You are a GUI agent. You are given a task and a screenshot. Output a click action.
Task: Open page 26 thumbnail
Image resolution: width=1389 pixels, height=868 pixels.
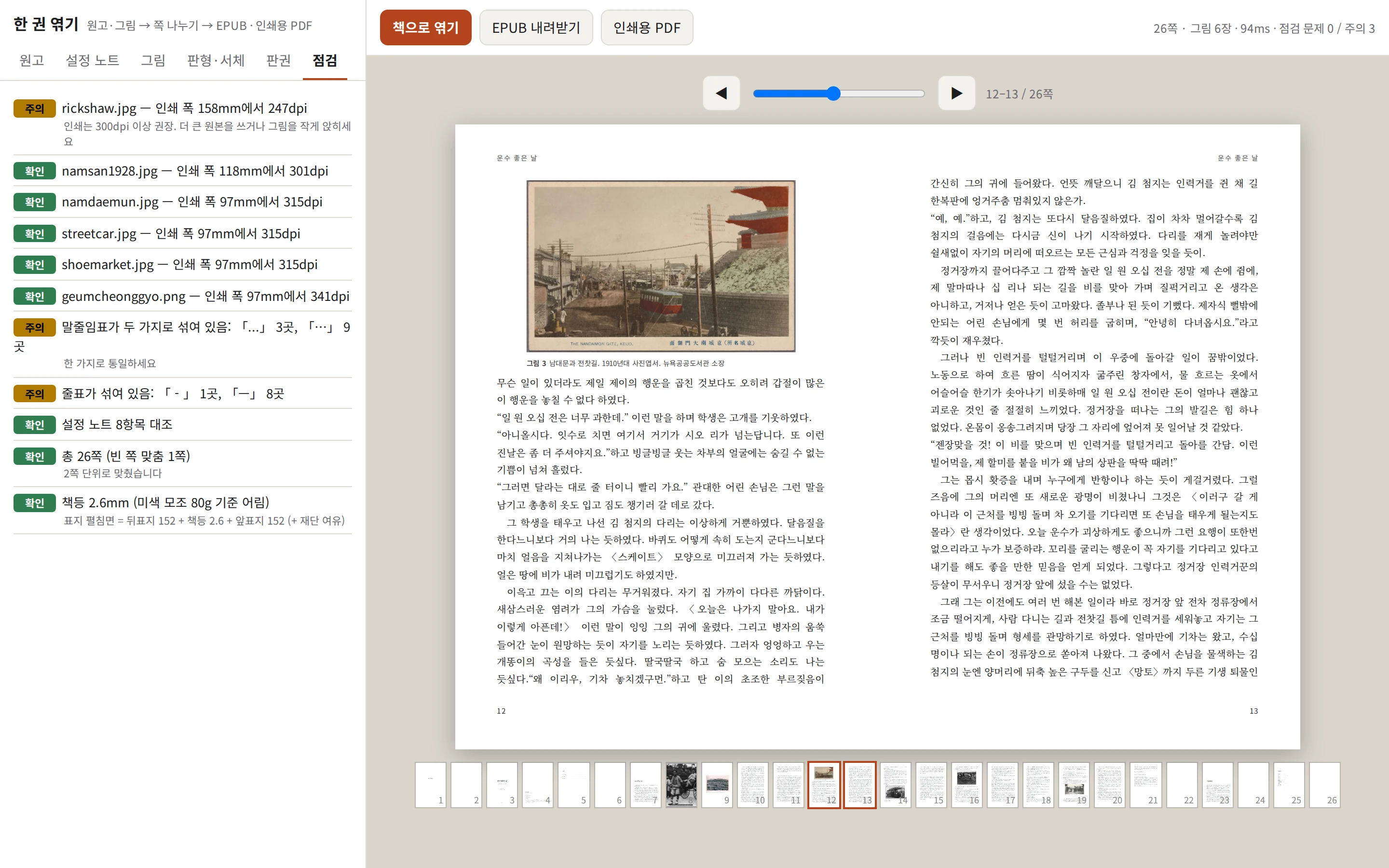click(x=1325, y=785)
